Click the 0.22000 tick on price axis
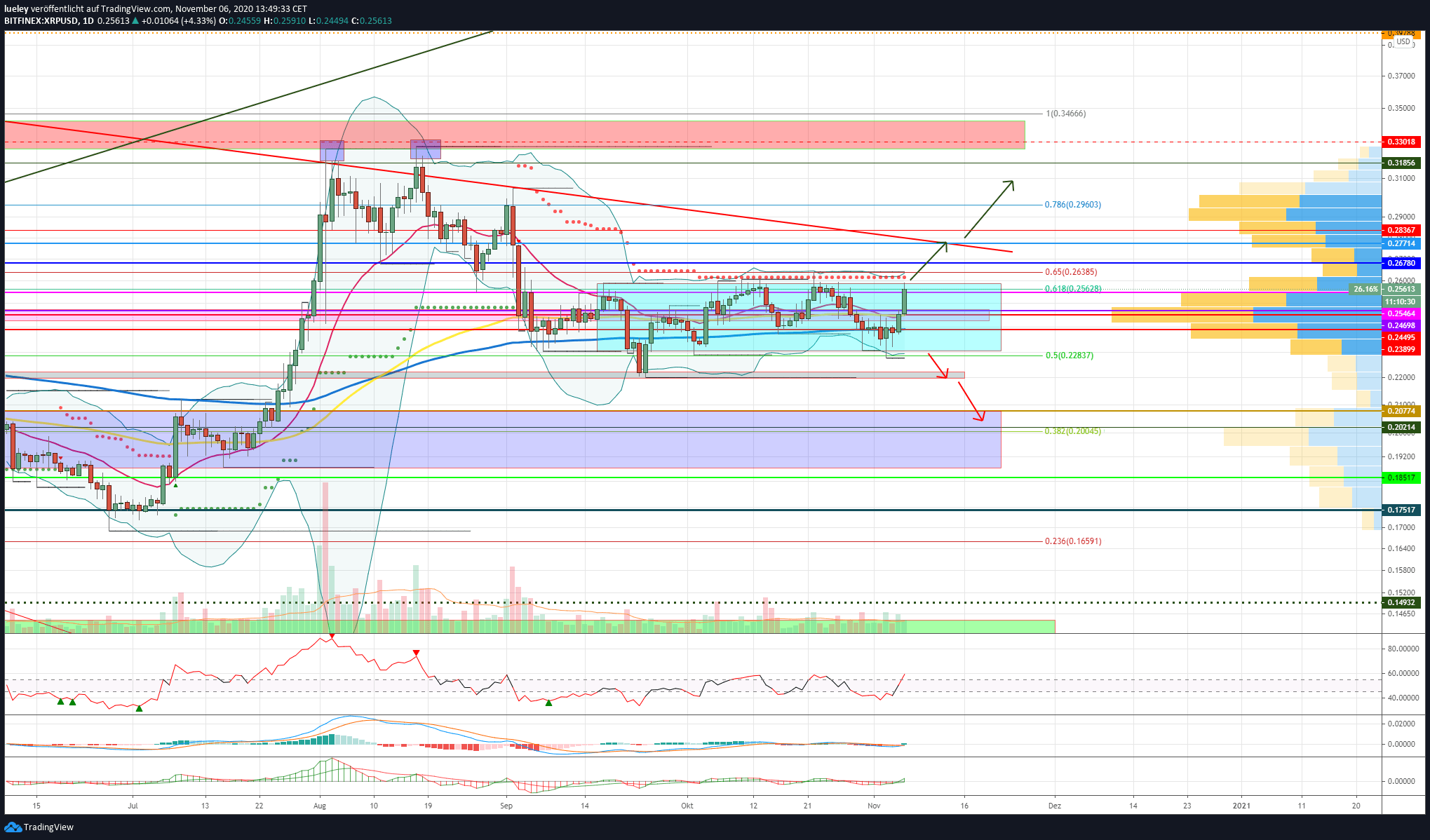 [x=1401, y=377]
